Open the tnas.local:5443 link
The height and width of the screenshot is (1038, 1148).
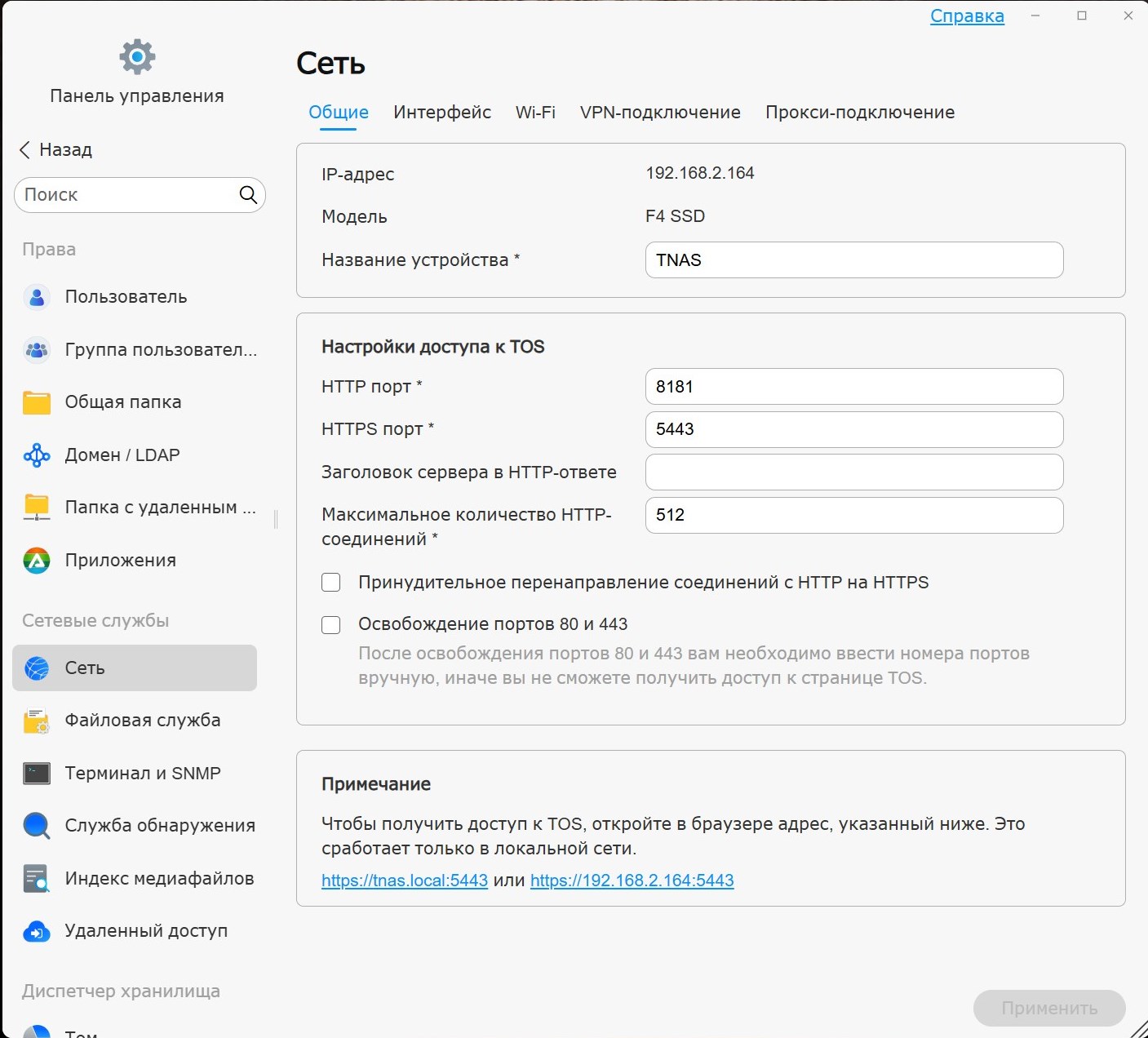[405, 881]
